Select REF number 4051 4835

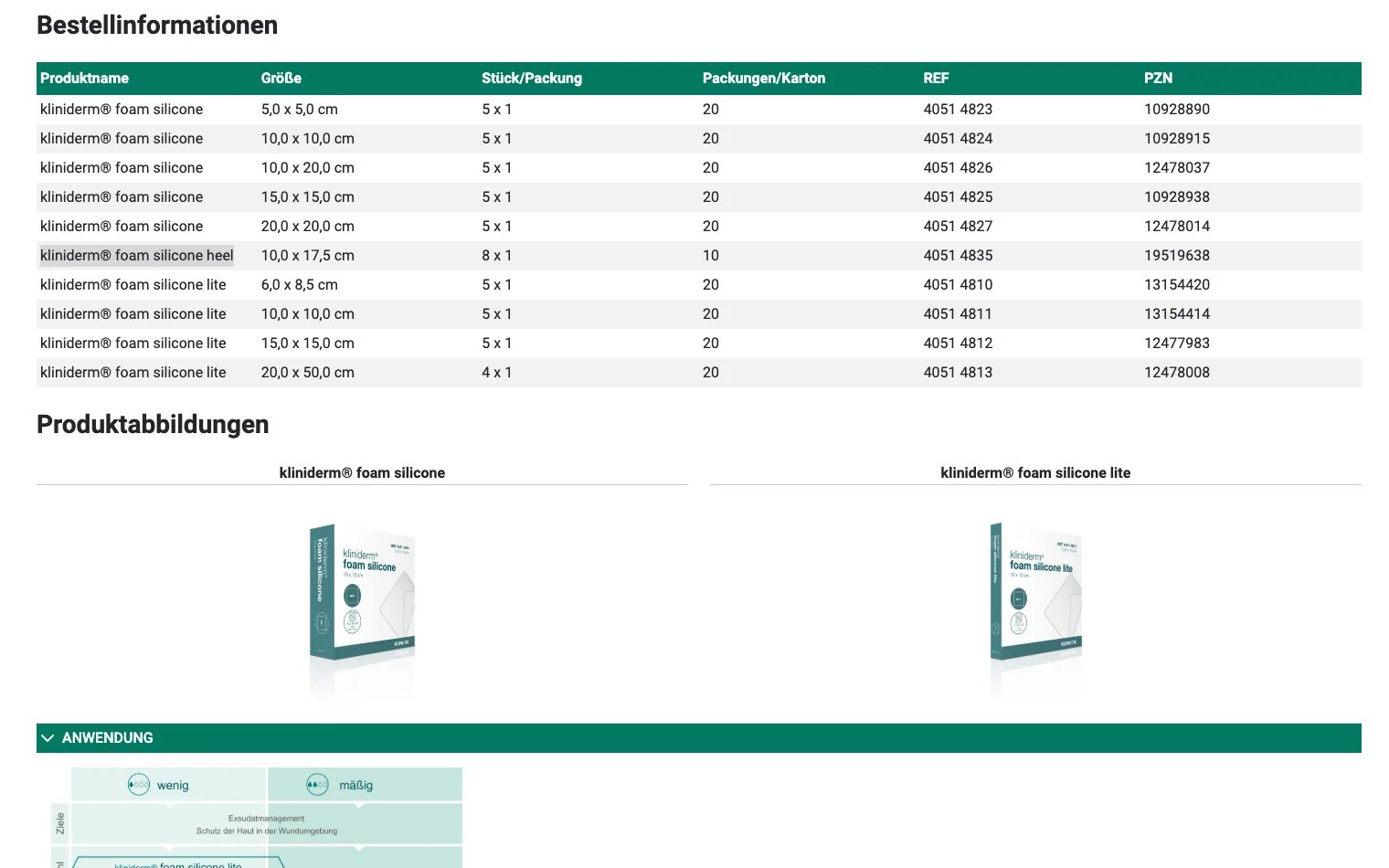958,256
